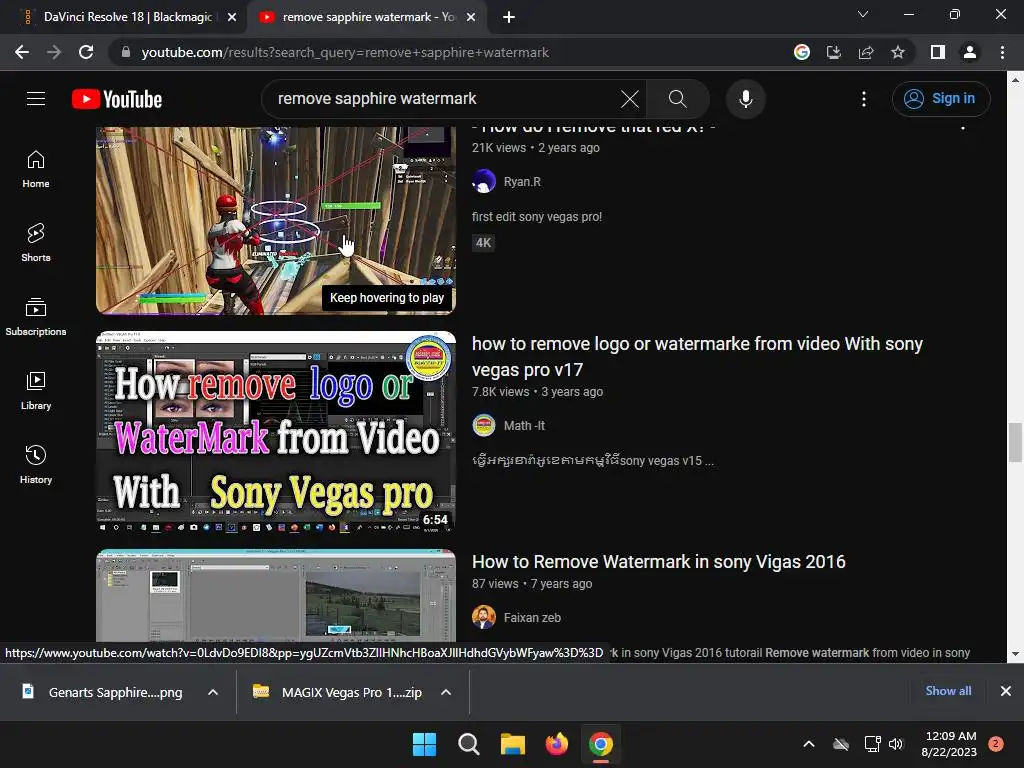
Task: Open the volume control in system tray
Action: (896, 744)
